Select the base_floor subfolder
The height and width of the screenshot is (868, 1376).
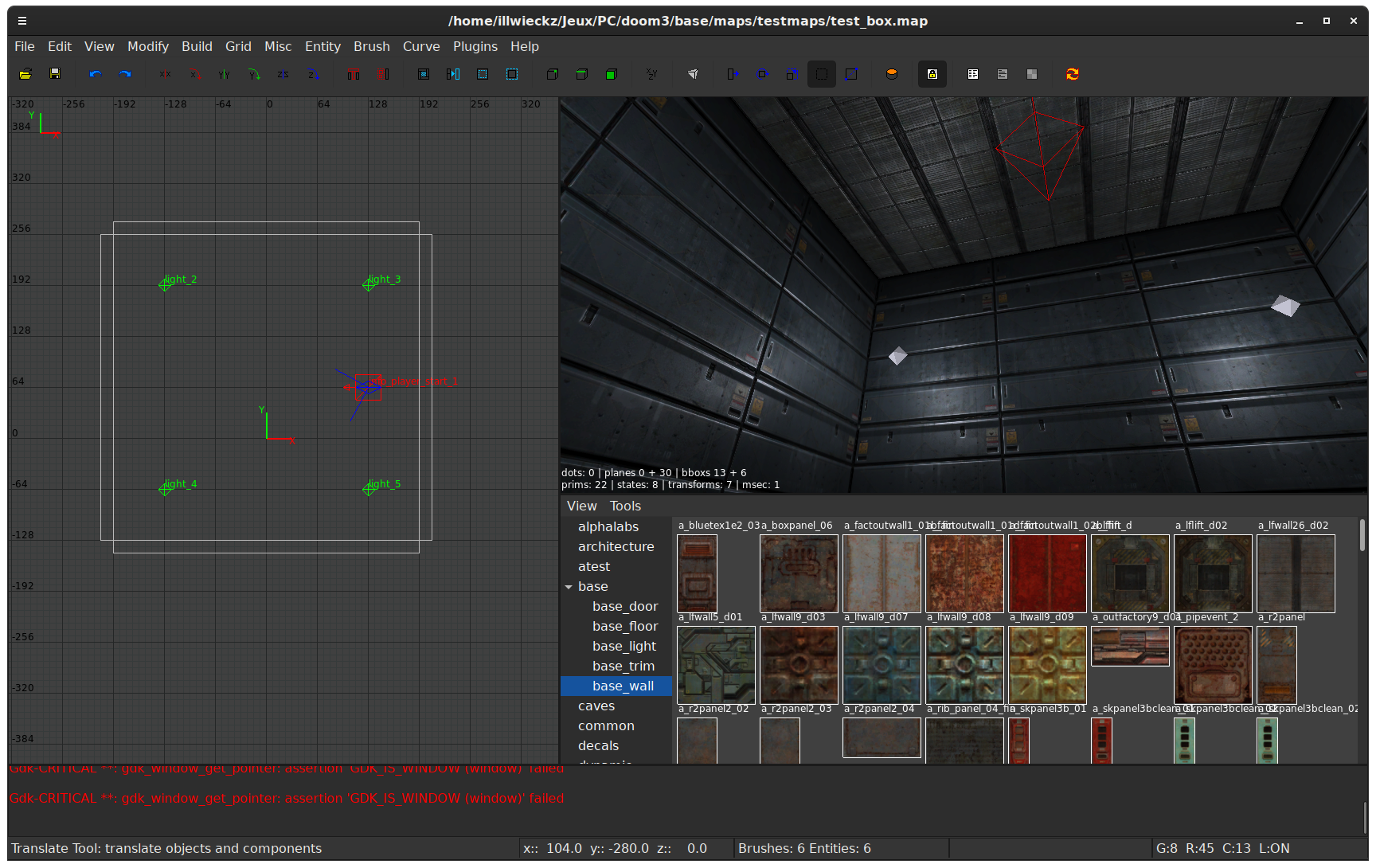tap(625, 626)
